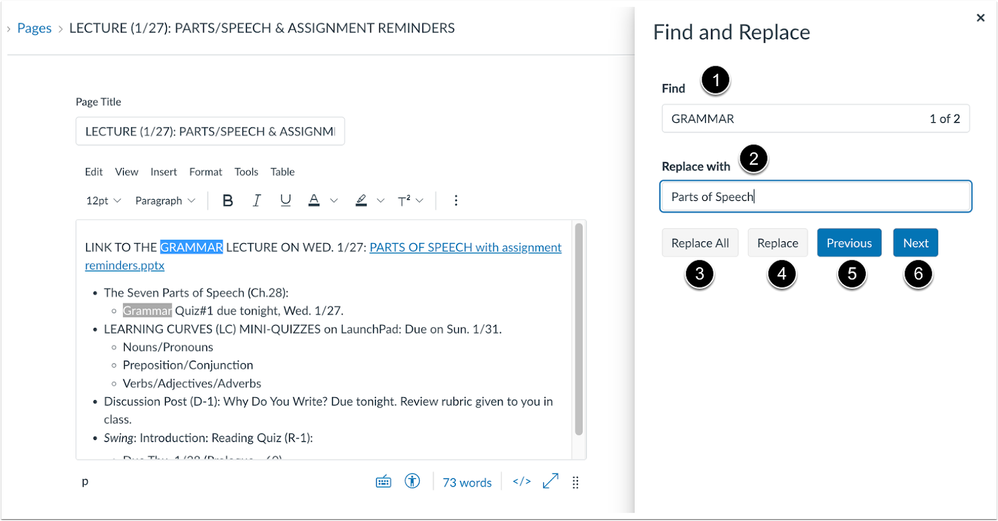Toggle bold formatting in the editor toolbar
The height and width of the screenshot is (521, 998).
tap(228, 201)
